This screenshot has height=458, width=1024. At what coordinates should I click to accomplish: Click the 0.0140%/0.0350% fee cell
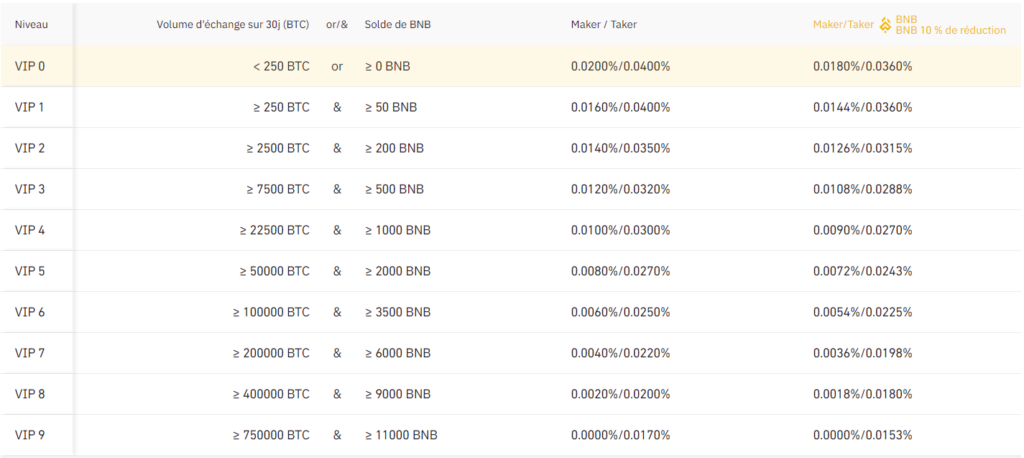pyautogui.click(x=620, y=148)
